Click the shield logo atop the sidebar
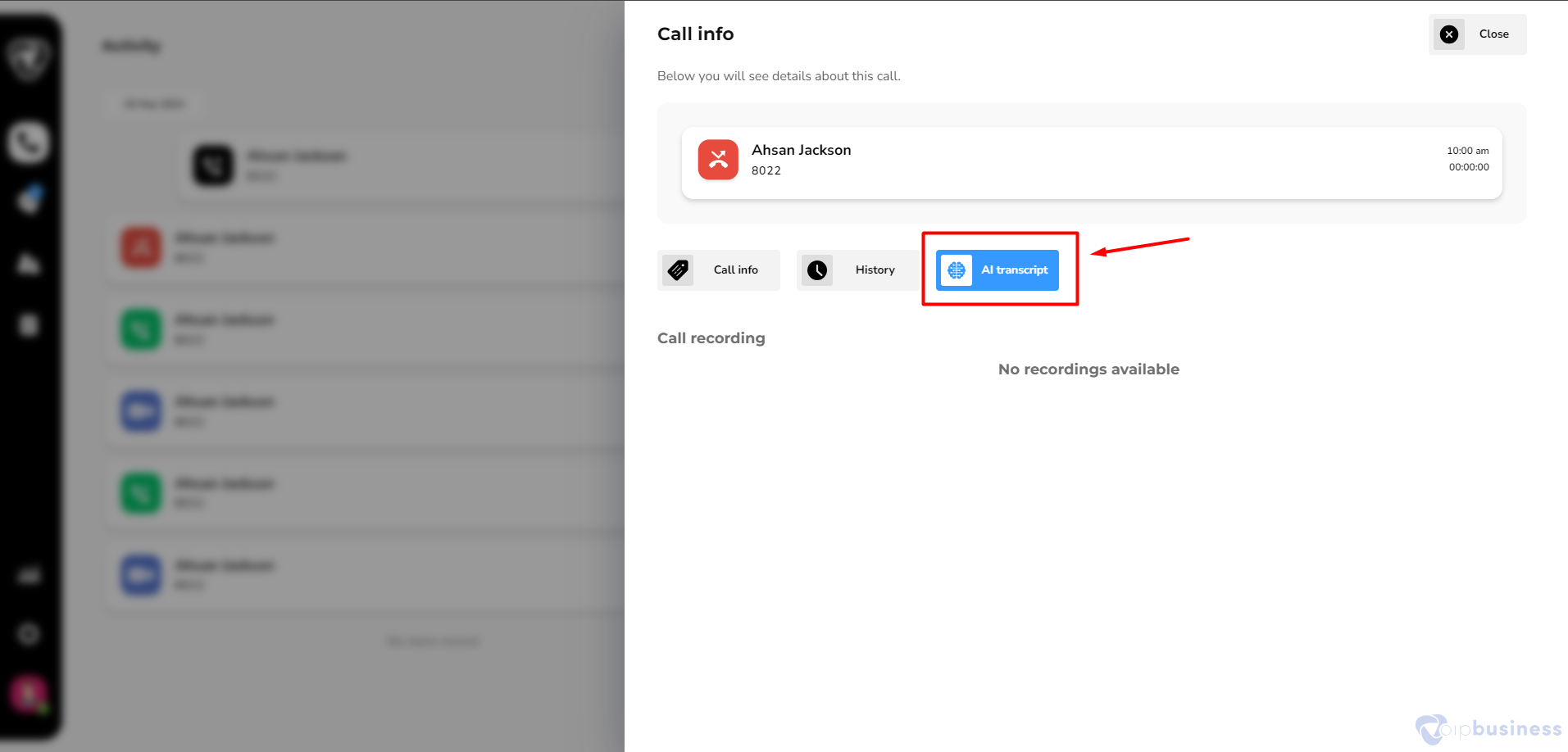This screenshot has width=1568, height=752. coord(29,57)
